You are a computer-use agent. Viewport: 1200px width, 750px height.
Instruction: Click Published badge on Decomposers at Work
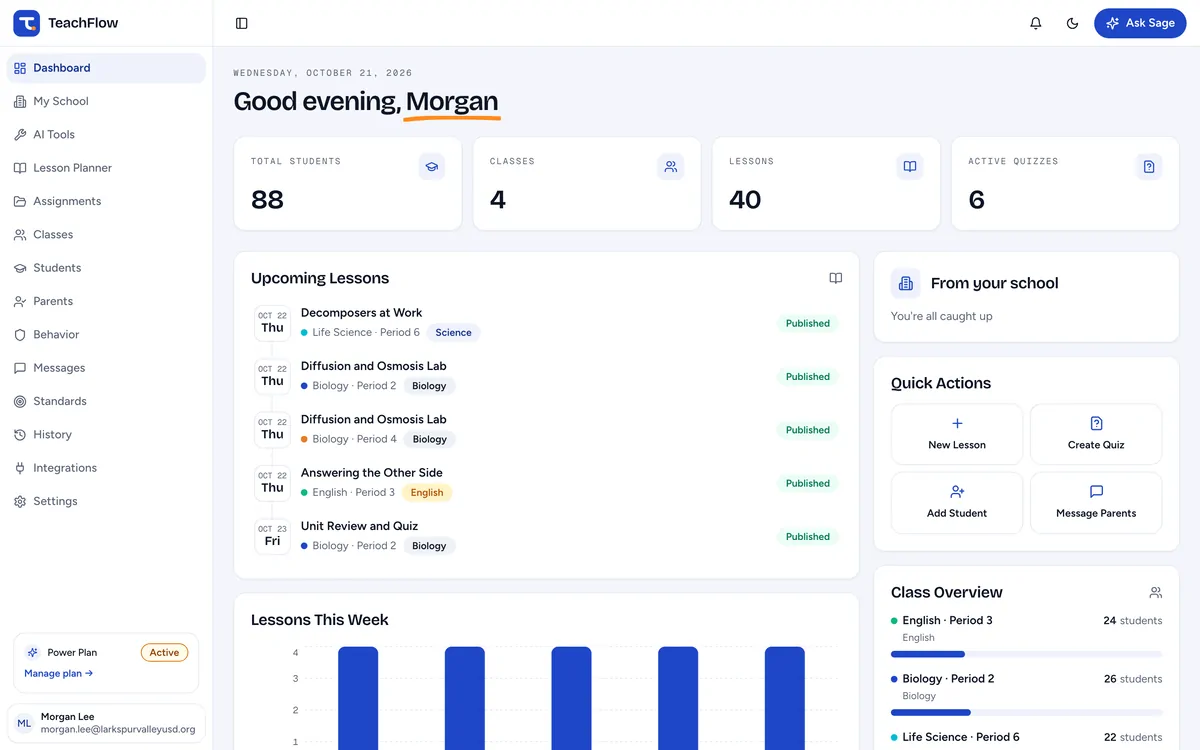808,324
